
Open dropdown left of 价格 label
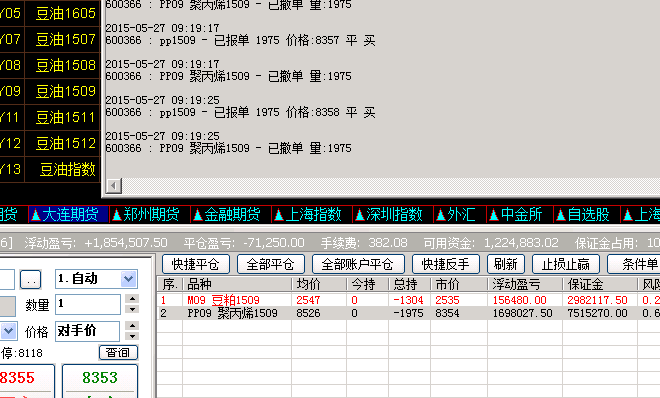click(8, 331)
